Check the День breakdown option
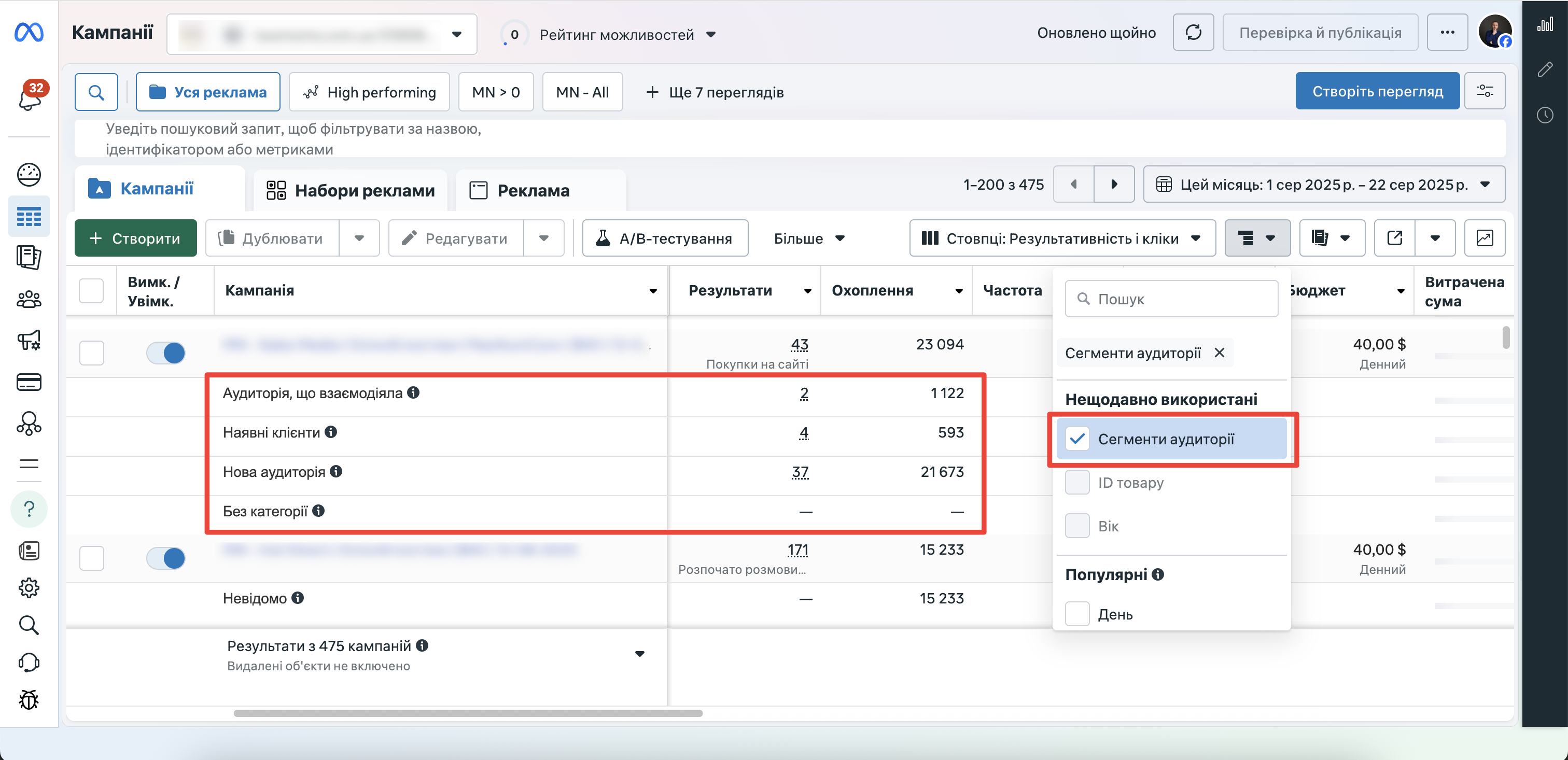Image resolution: width=1568 pixels, height=760 pixels. point(1077,614)
